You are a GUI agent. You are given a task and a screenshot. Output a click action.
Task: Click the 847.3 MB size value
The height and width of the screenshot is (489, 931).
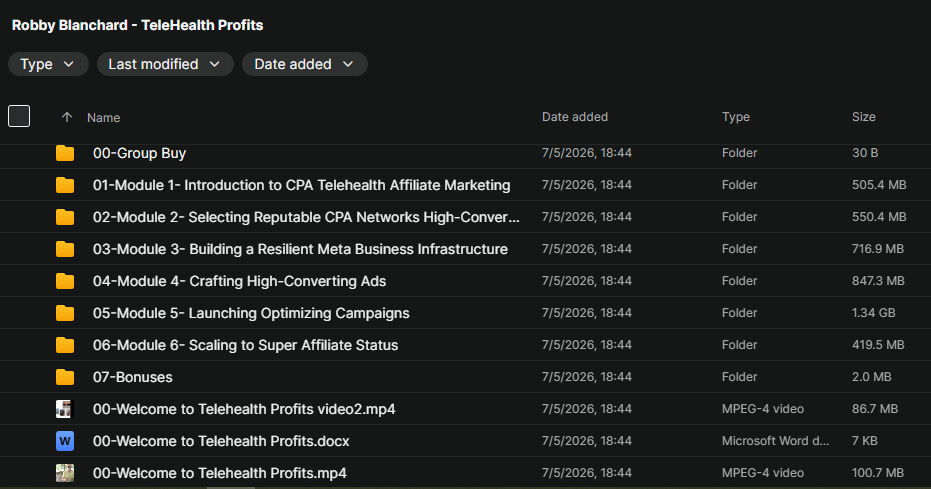coord(878,281)
